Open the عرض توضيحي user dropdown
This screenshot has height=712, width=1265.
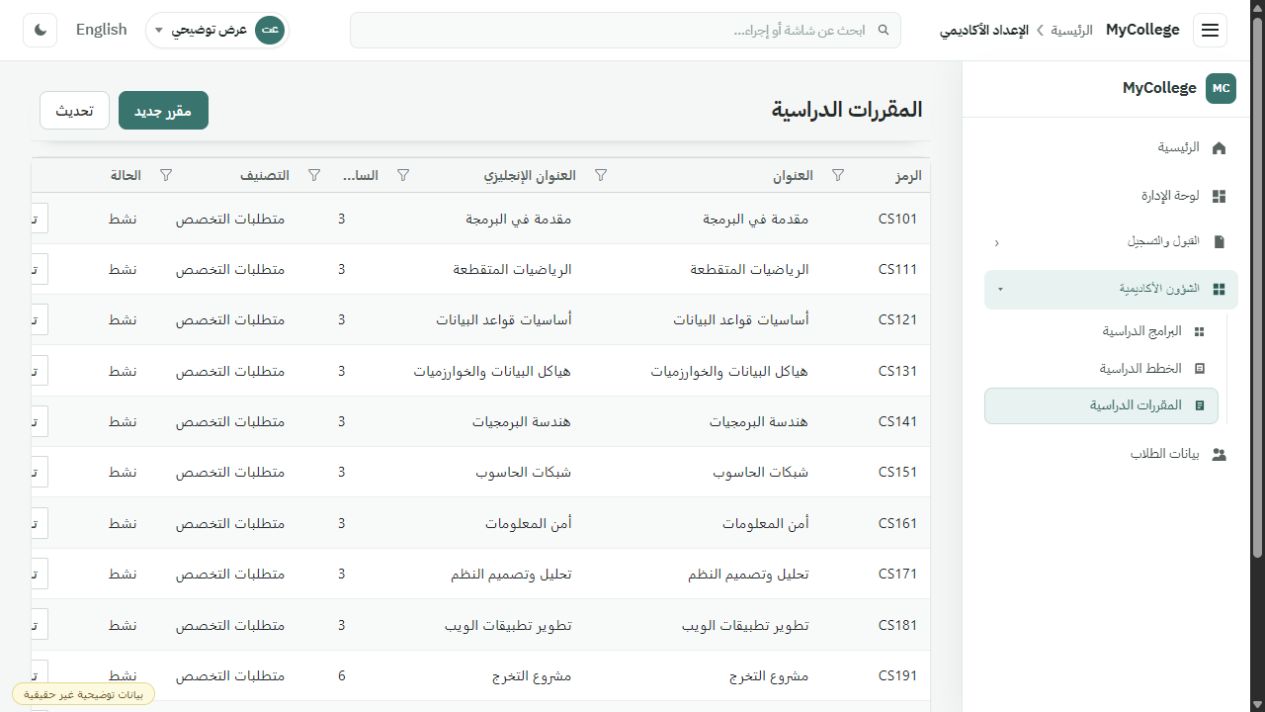pyautogui.click(x=217, y=30)
